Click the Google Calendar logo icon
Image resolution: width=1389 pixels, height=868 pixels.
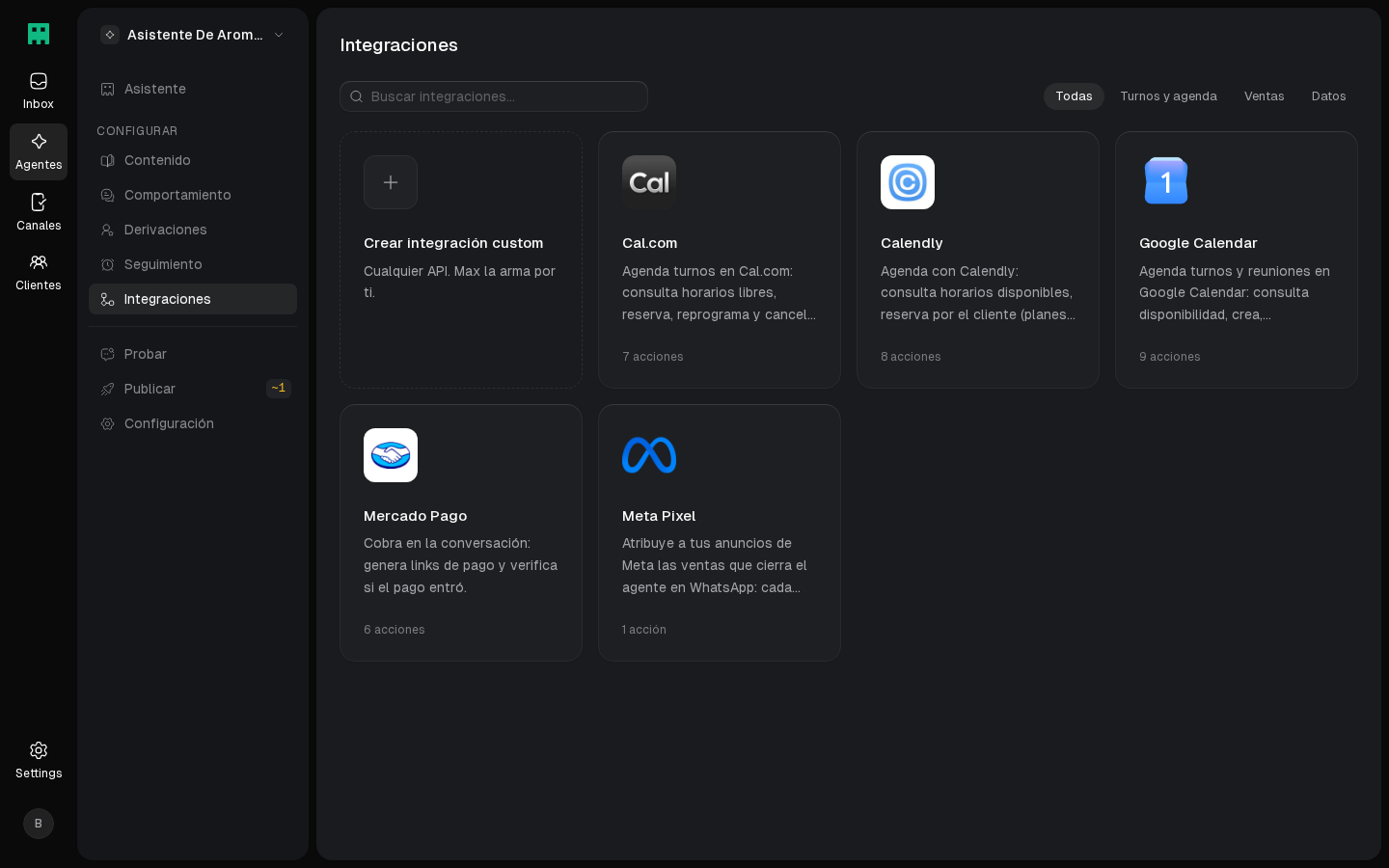pos(1166,182)
